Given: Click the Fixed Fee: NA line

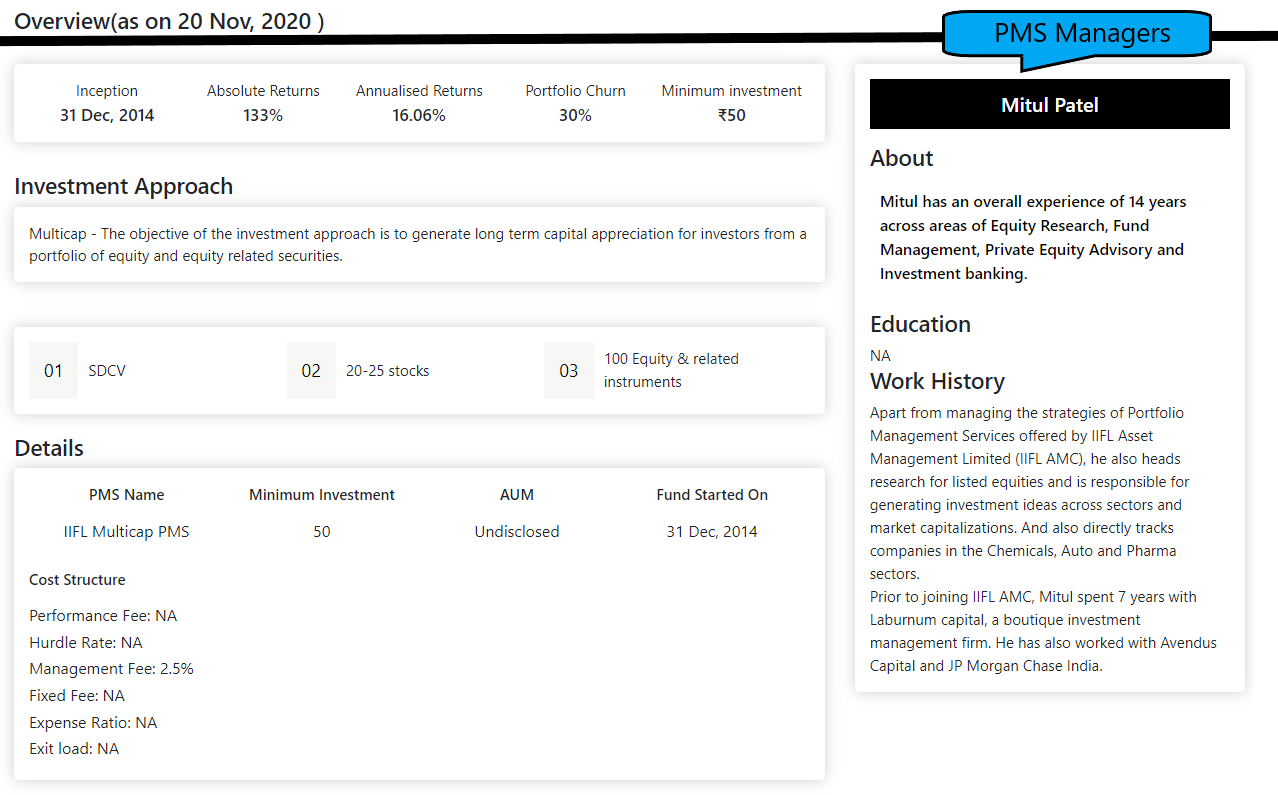Looking at the screenshot, I should [77, 696].
